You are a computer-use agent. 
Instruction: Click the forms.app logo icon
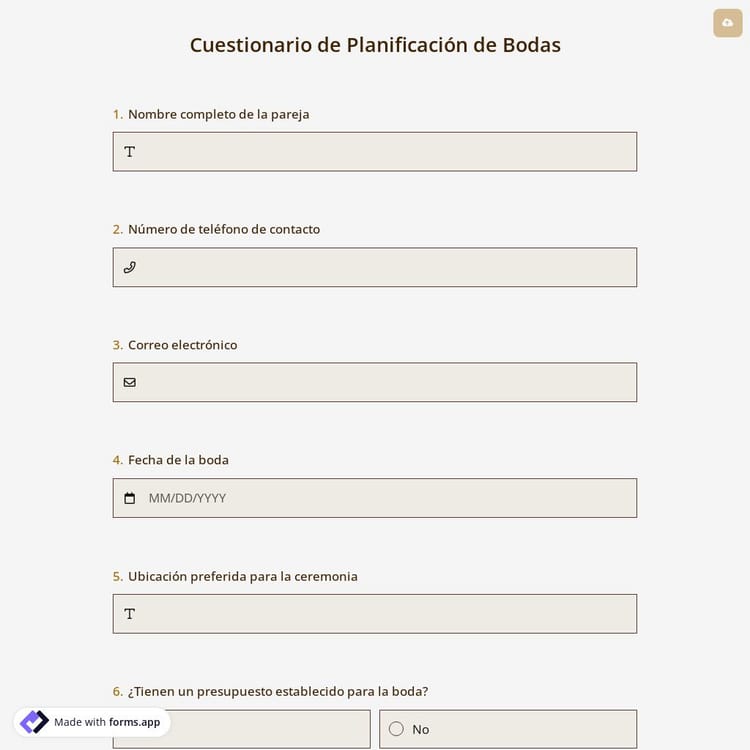34,722
